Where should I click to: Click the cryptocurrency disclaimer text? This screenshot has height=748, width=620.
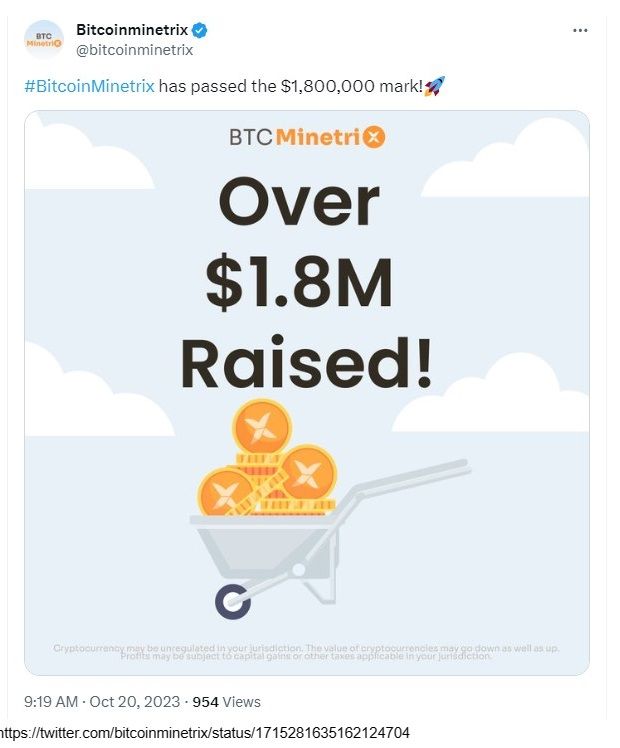click(x=306, y=652)
